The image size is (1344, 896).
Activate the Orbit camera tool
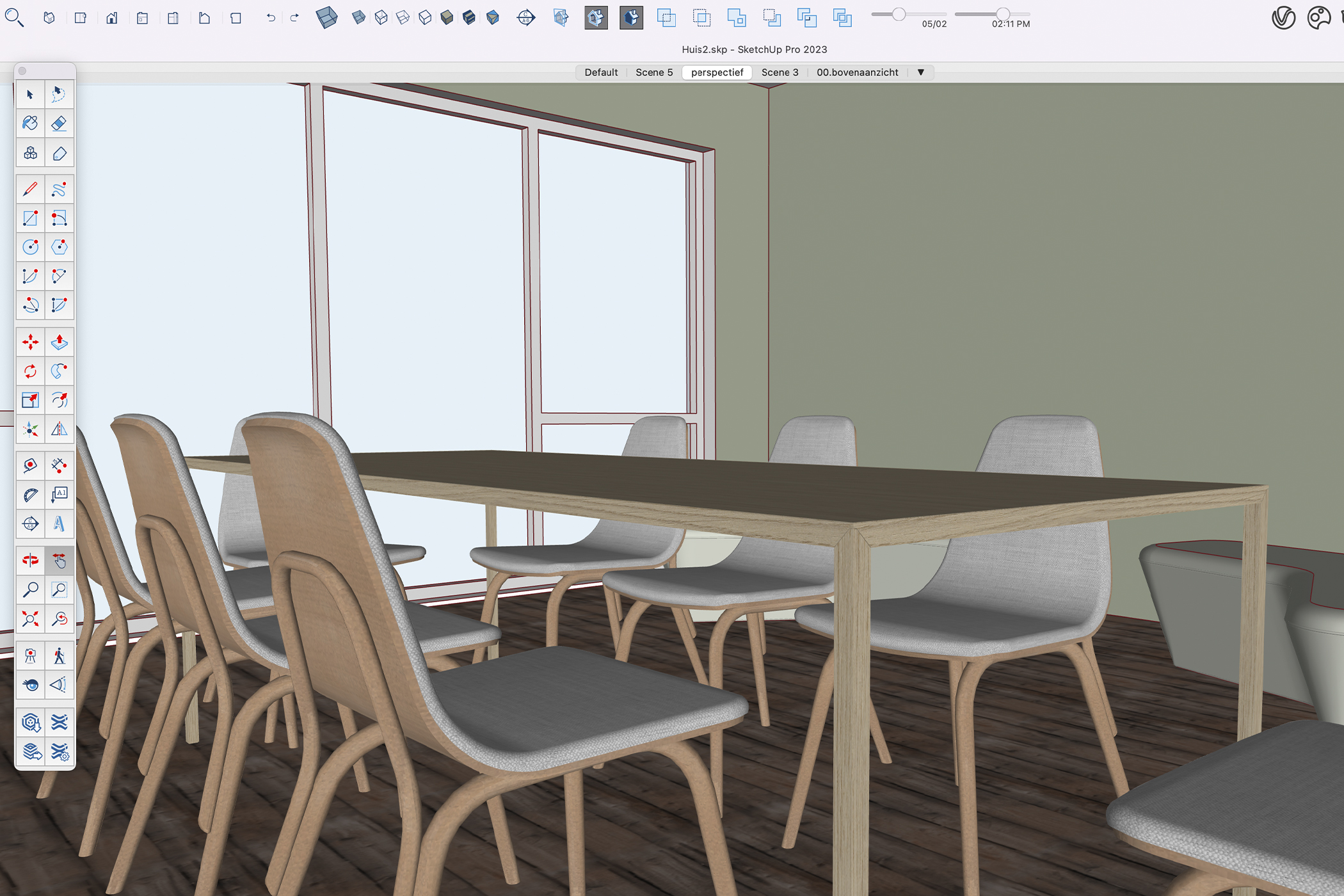pos(30,561)
